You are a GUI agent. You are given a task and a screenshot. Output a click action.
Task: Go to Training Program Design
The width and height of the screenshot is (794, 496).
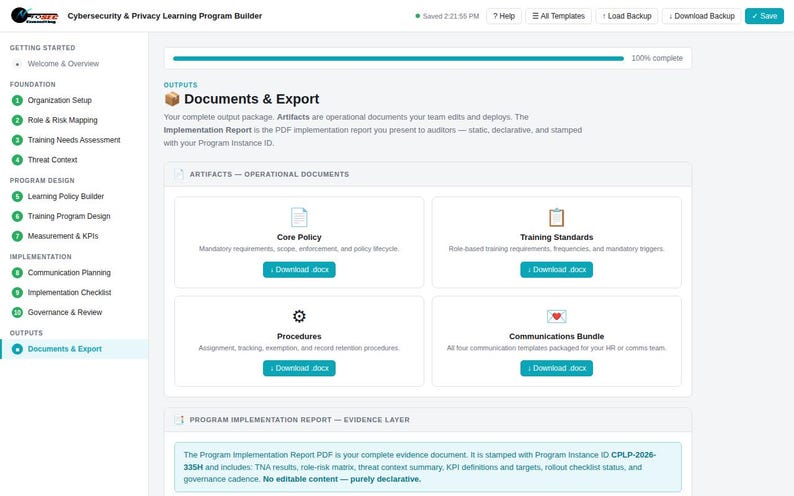[x=74, y=216]
